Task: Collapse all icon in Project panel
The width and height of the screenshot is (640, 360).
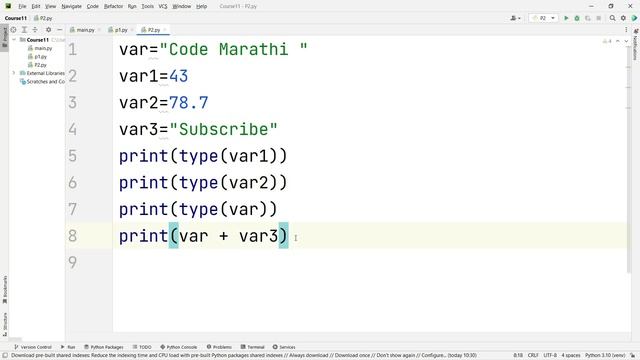Action: tap(35, 30)
